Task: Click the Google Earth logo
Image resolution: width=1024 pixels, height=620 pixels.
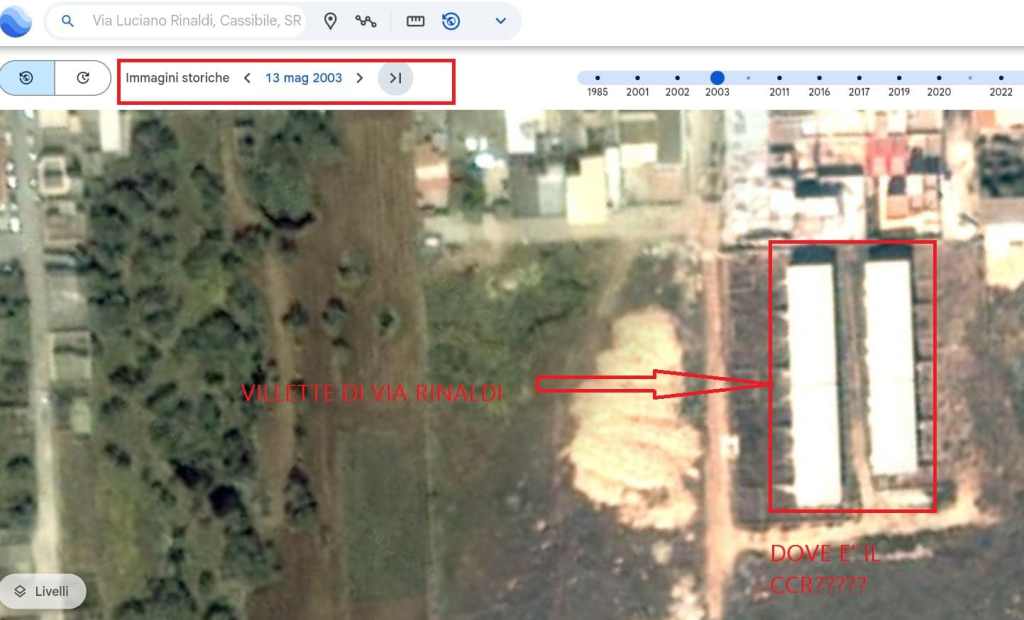Action: pos(14,21)
